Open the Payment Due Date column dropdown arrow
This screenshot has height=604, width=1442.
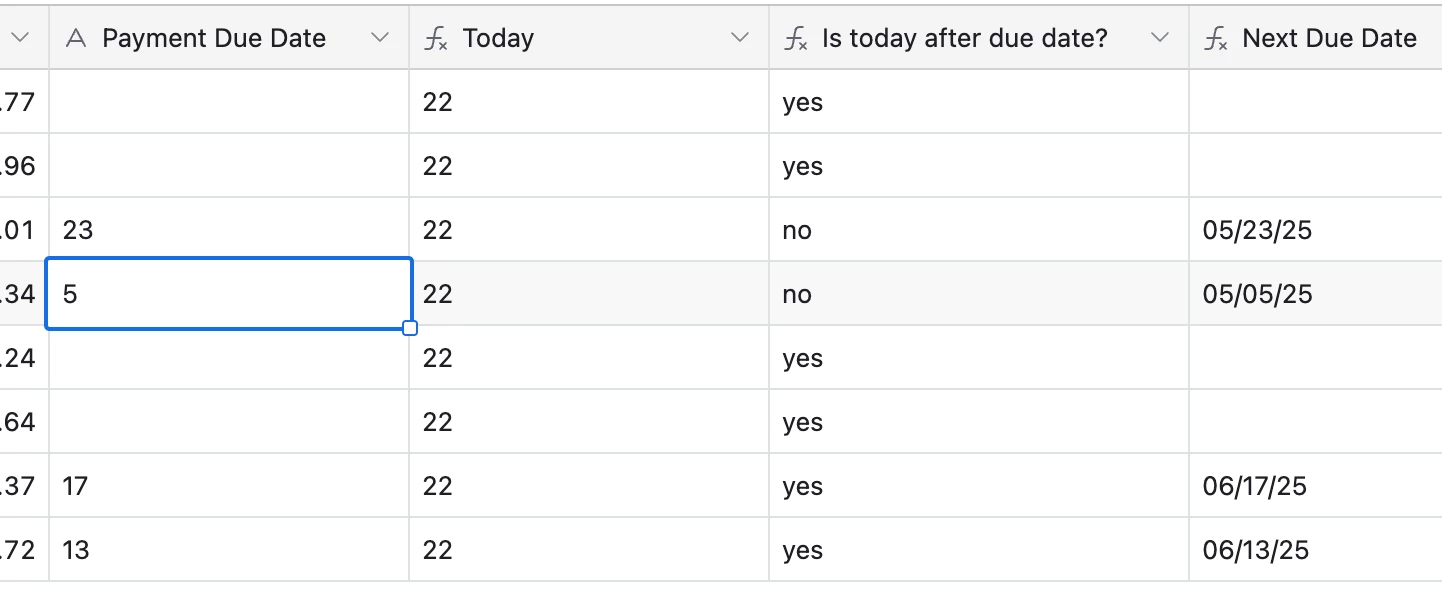(x=380, y=38)
